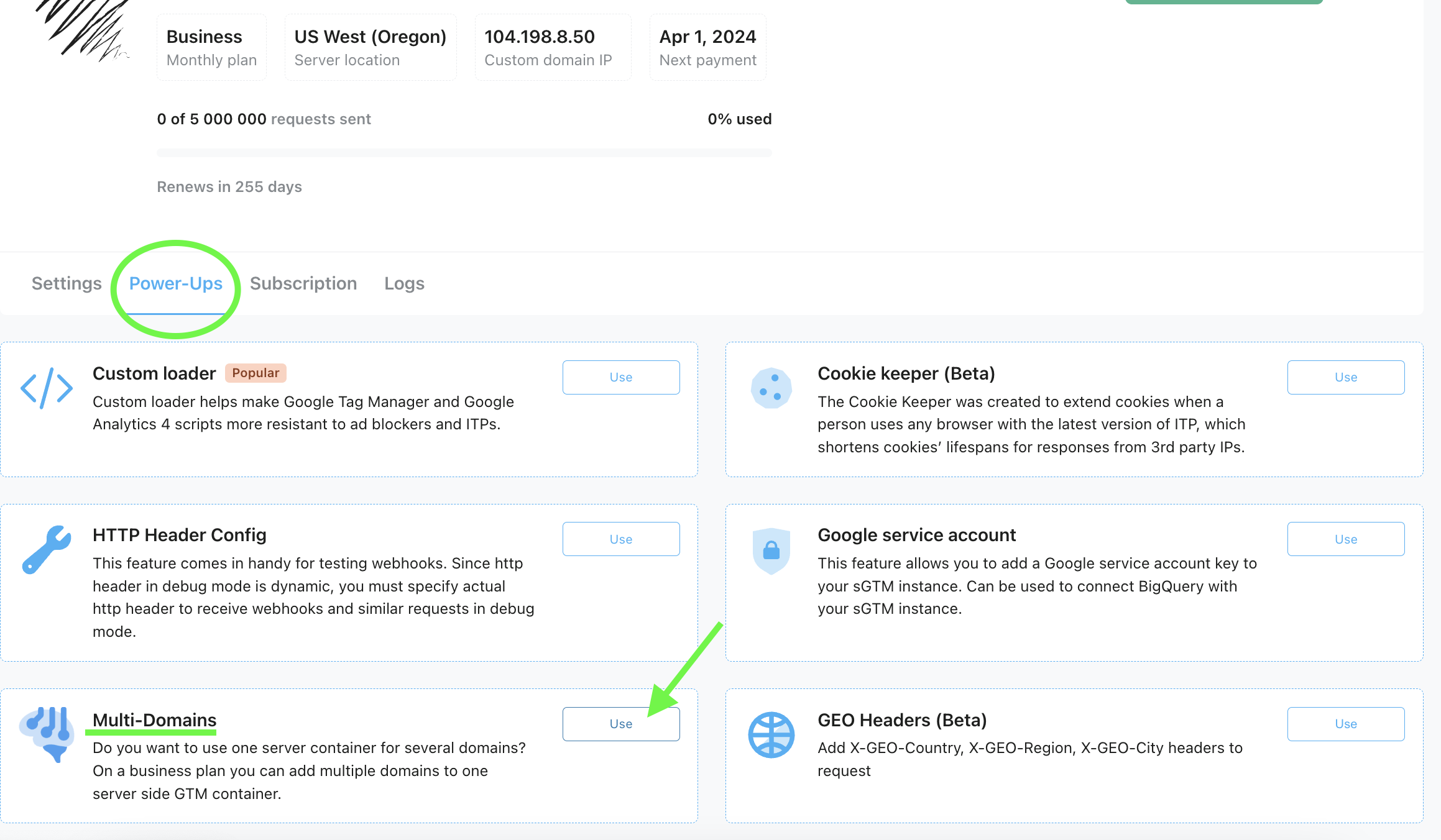1441x840 pixels.
Task: Click Use for Multi-Domains
Action: pyautogui.click(x=621, y=724)
